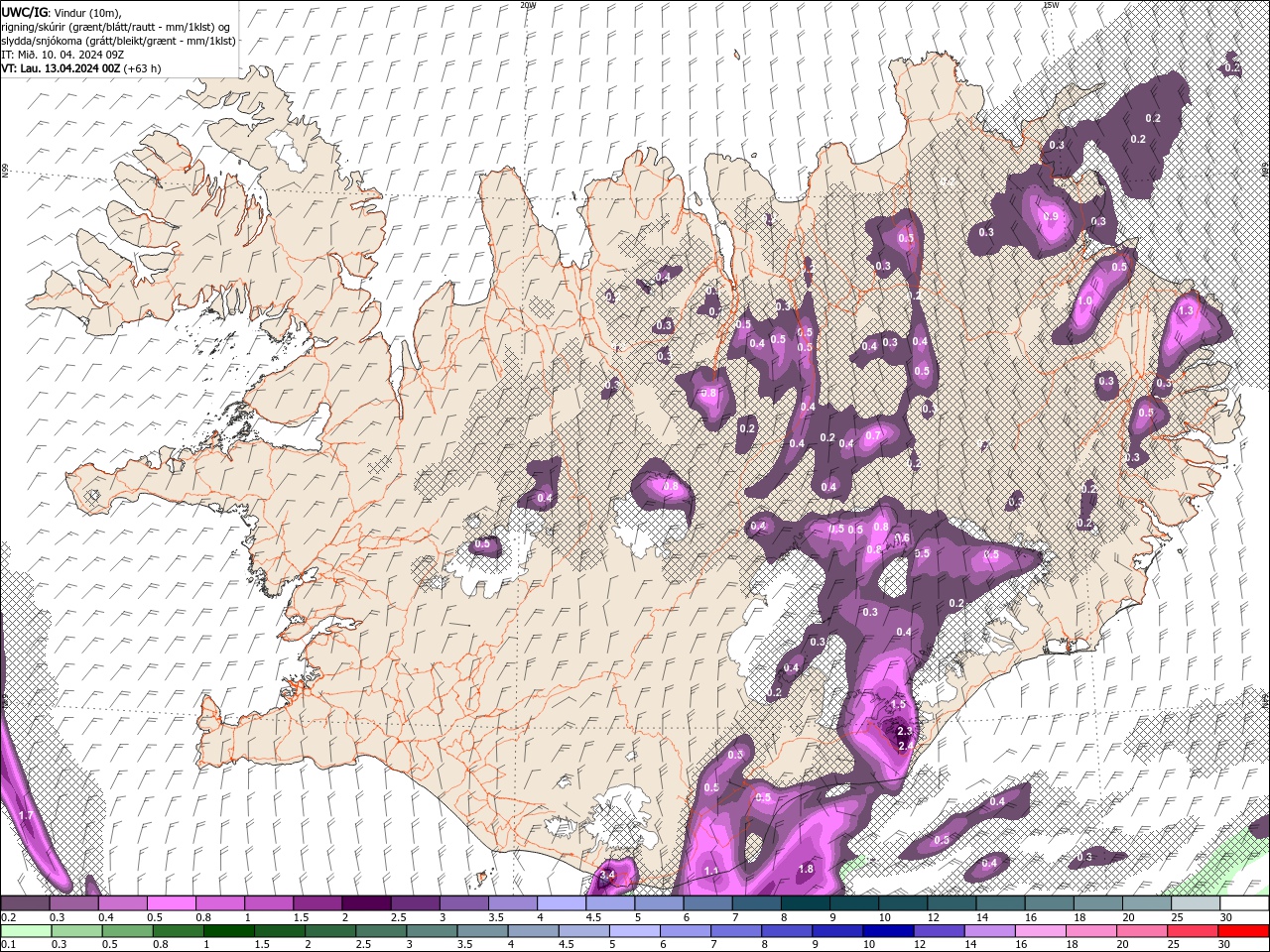Click the 'rigning/skúrir' legend description line
Image resolution: width=1270 pixels, height=952 pixels.
click(x=117, y=27)
